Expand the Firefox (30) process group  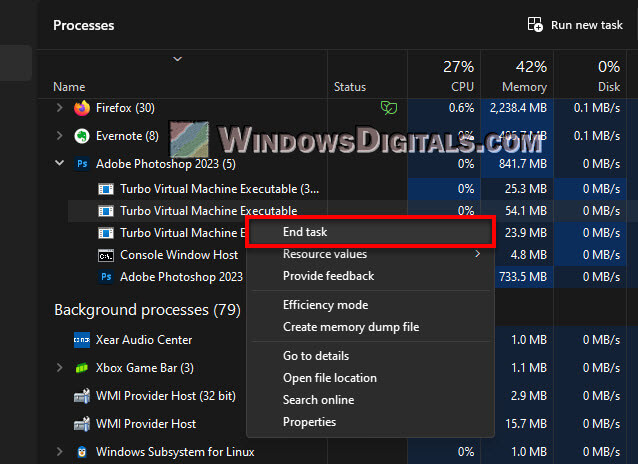coord(59,108)
